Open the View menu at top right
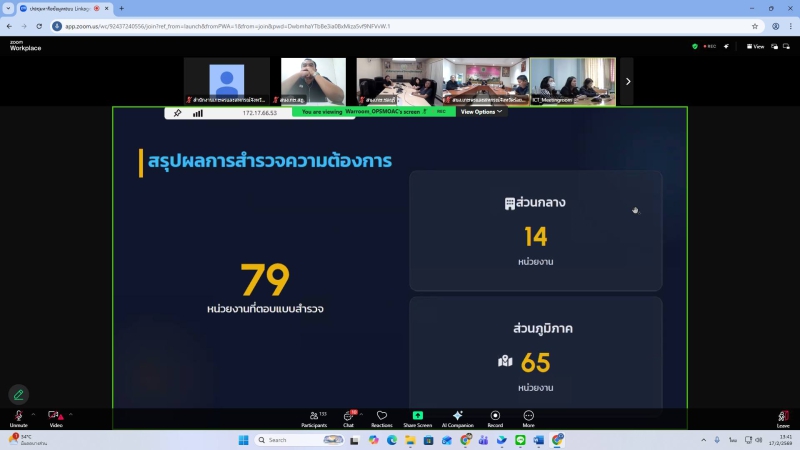Viewport: 800px width, 450px height. [x=757, y=46]
